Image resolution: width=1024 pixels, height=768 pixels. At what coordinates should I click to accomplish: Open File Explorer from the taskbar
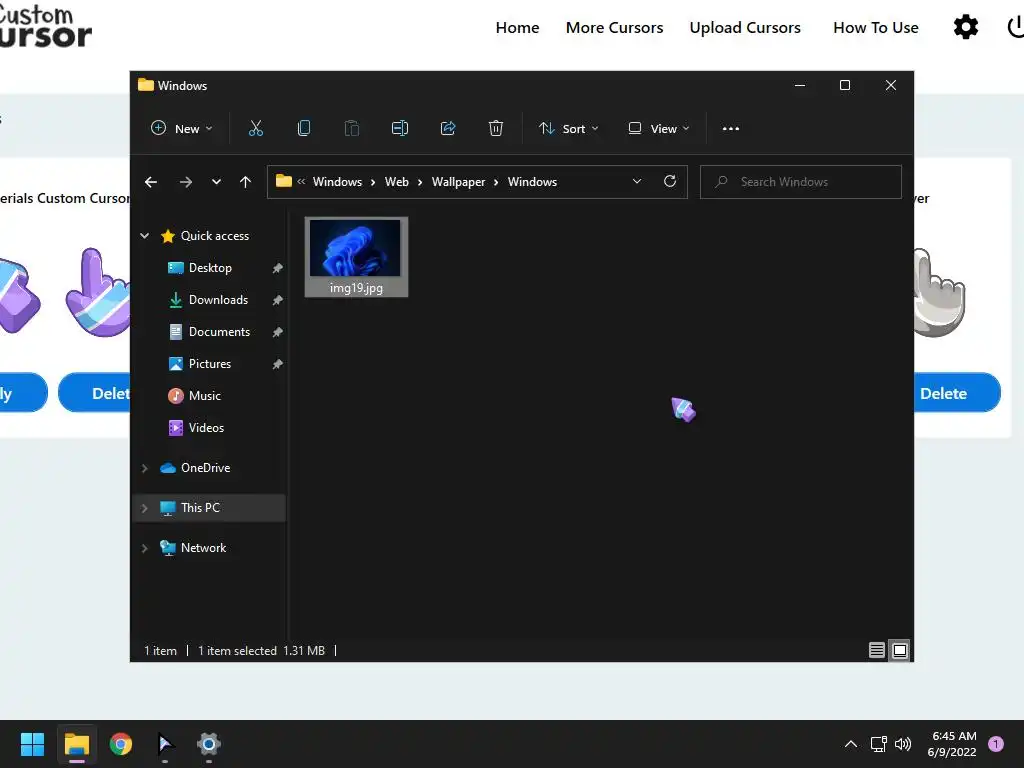tap(77, 744)
